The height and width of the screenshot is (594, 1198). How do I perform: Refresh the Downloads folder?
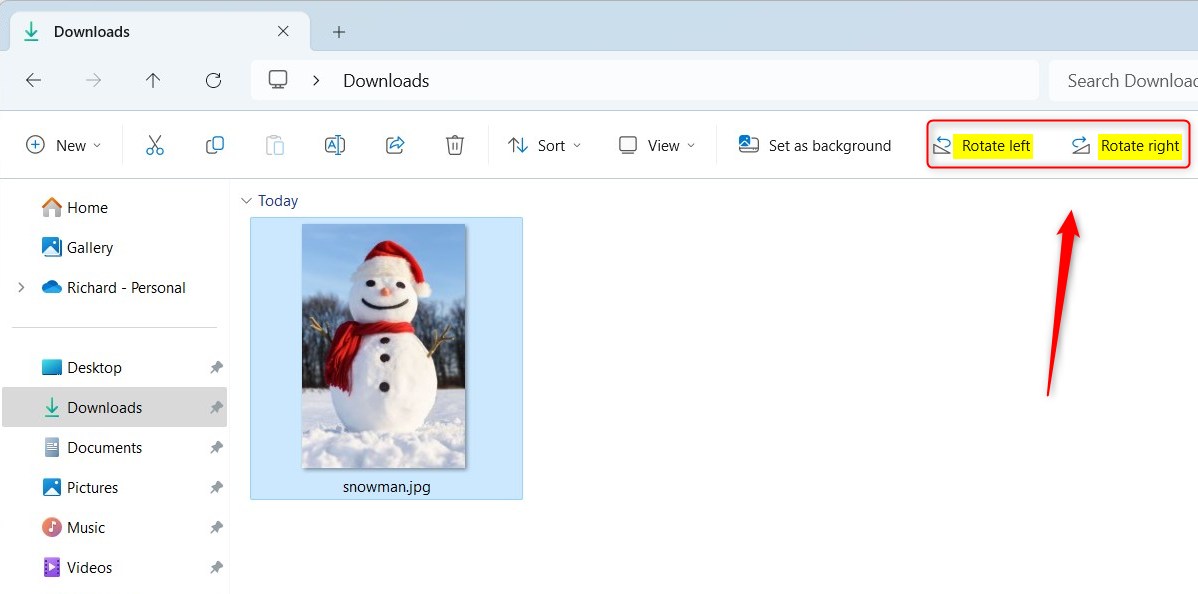click(213, 80)
